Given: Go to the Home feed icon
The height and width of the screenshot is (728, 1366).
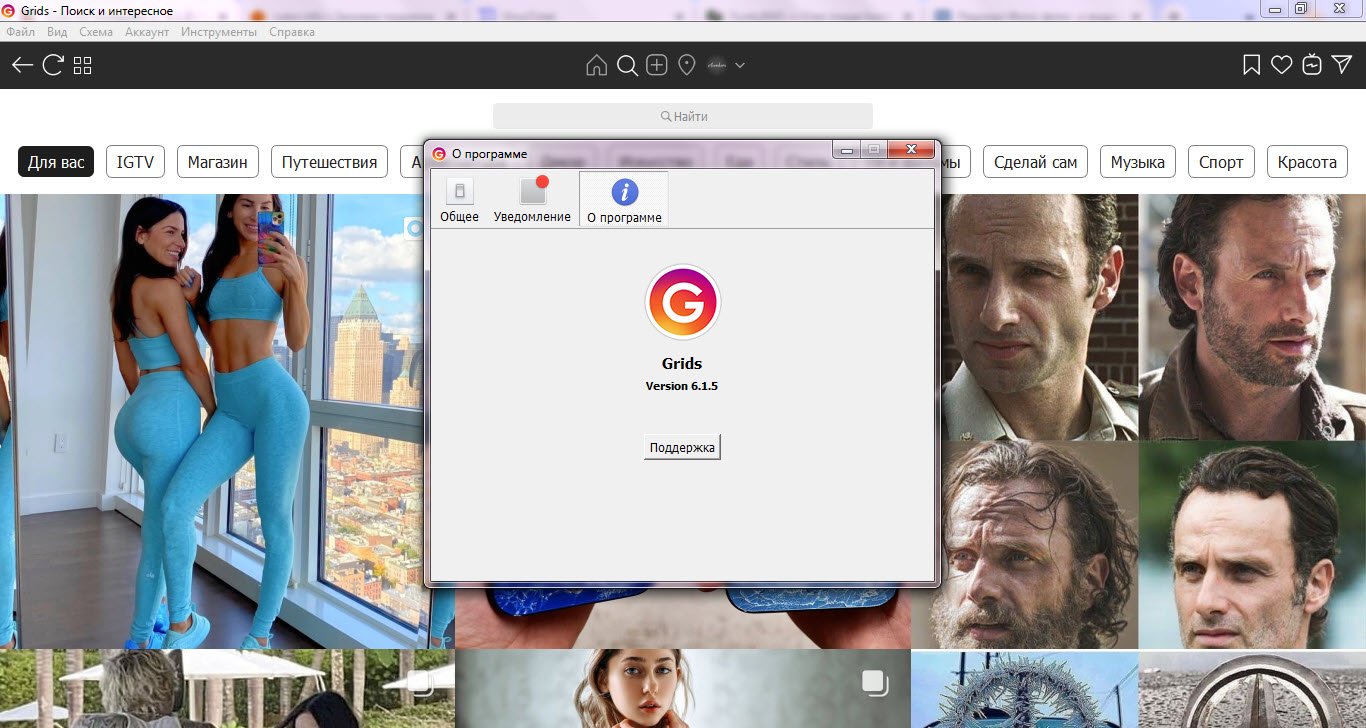Looking at the screenshot, I should coord(596,66).
